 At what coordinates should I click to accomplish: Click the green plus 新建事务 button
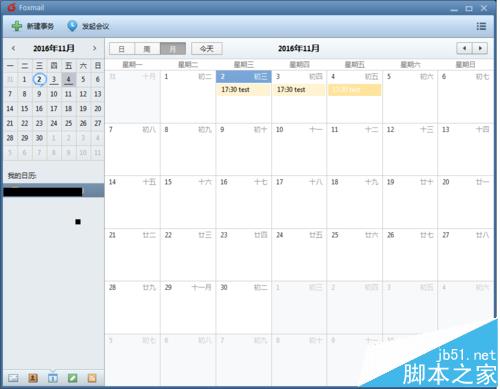click(x=32, y=26)
